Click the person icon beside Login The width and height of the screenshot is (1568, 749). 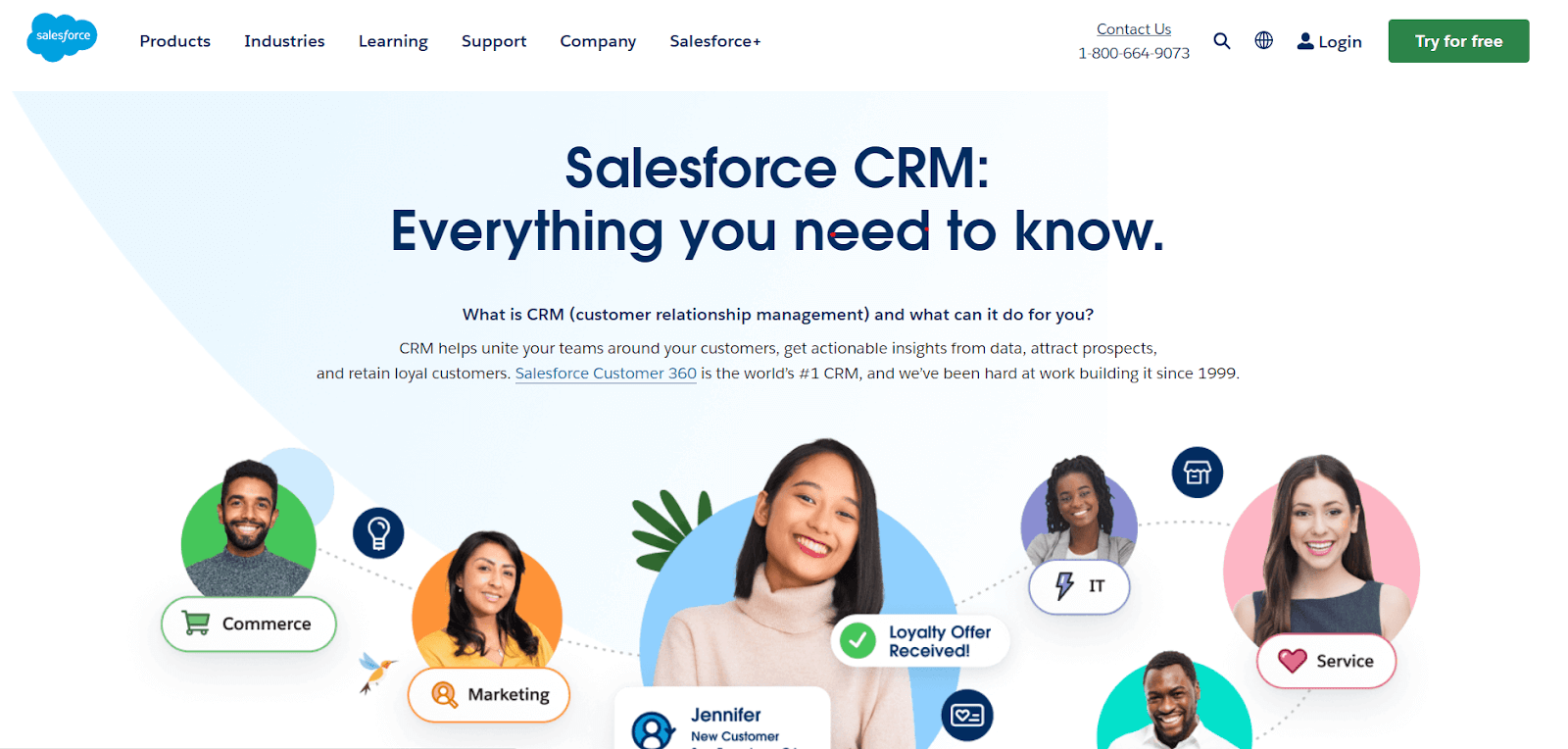1305,41
